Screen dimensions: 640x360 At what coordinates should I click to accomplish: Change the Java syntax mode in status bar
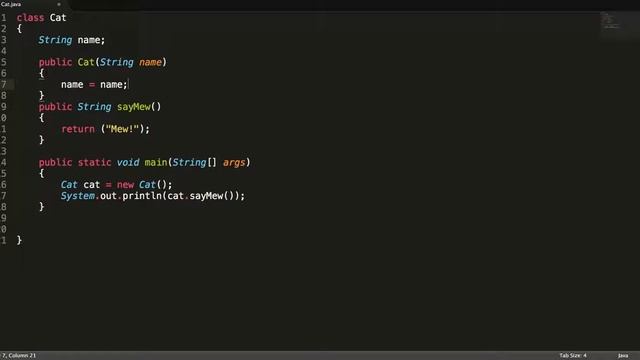[x=623, y=356]
